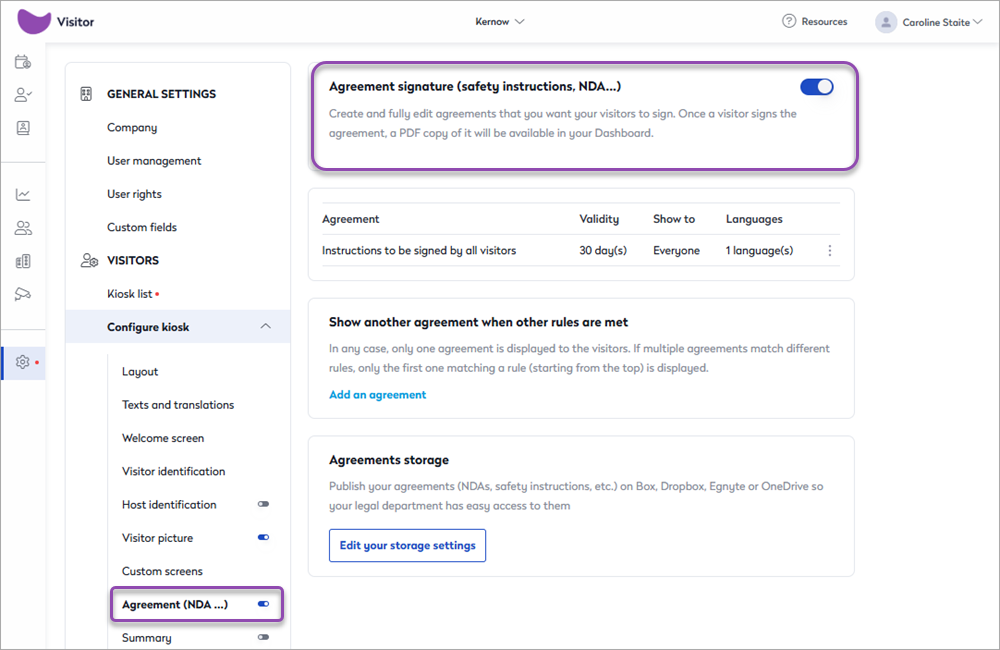The height and width of the screenshot is (650, 1000).
Task: Expand the Caroline Staite user menu
Action: (929, 22)
